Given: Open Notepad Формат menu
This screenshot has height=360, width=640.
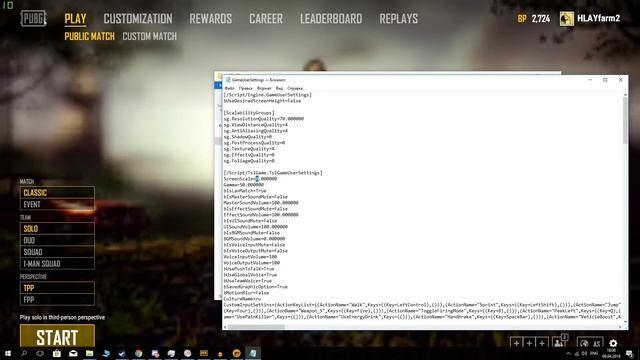Looking at the screenshot, I should tap(264, 88).
